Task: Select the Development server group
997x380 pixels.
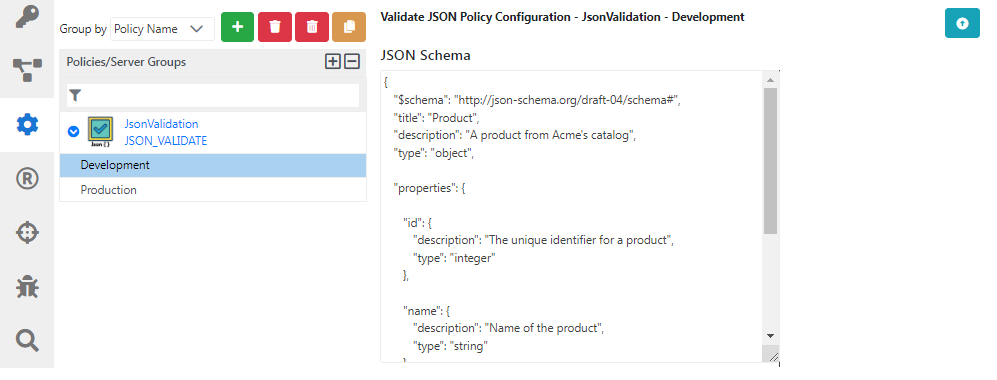Action: pos(213,165)
